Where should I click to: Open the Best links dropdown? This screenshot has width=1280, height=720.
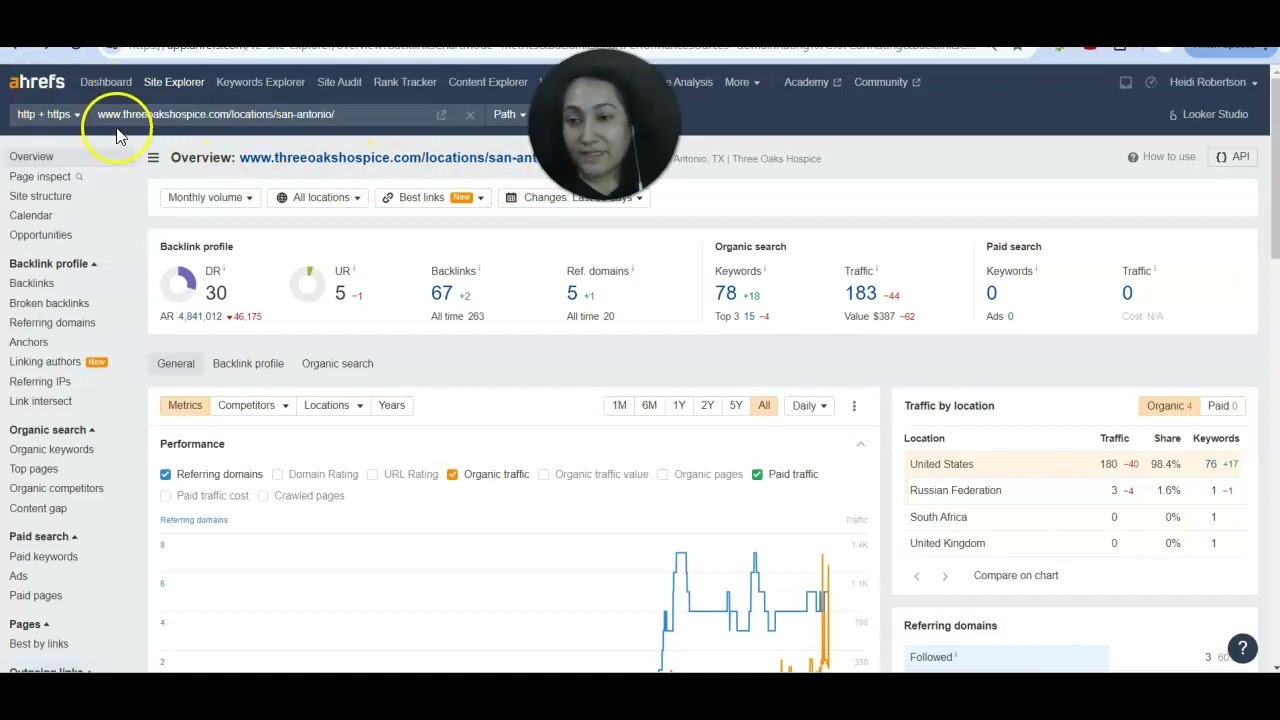click(433, 198)
